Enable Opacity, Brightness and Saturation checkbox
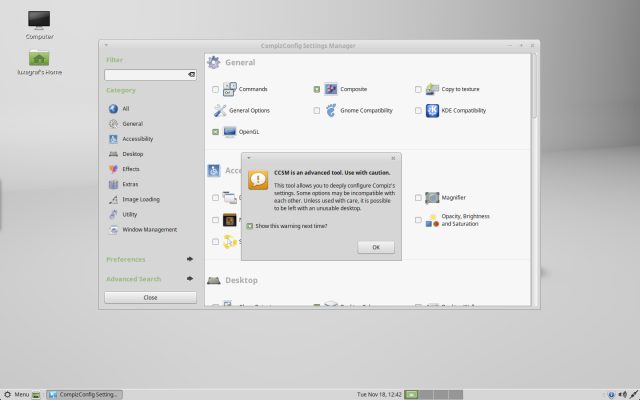 (418, 220)
